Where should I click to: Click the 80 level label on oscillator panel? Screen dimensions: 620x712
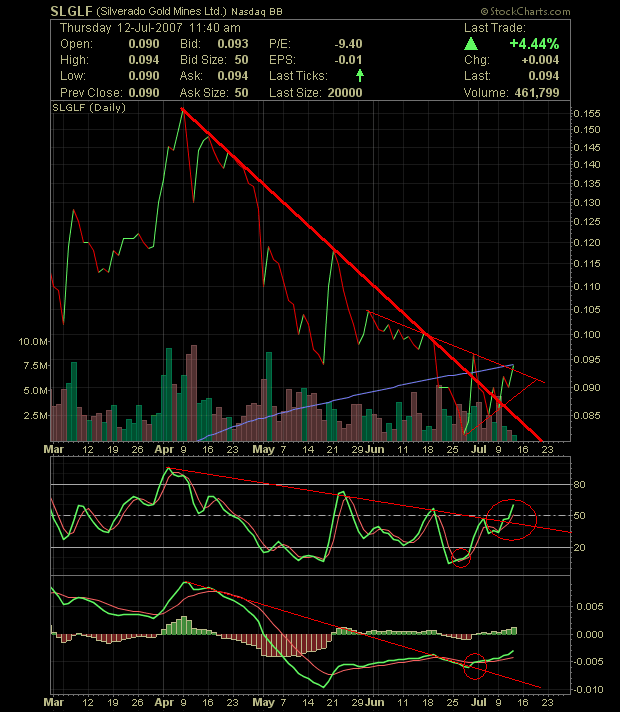(580, 485)
